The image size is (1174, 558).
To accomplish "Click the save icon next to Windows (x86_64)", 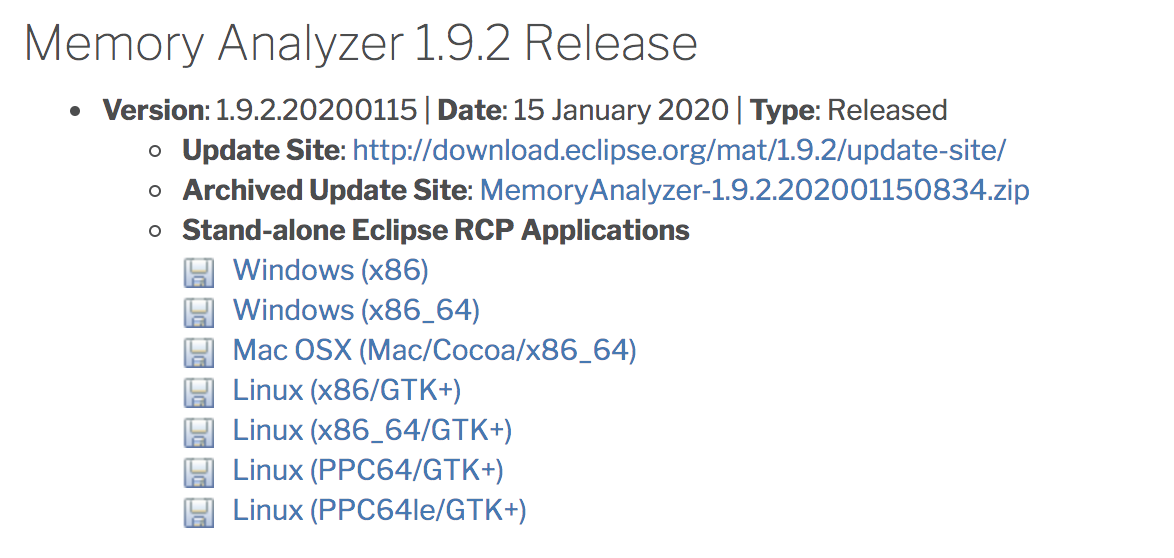I will pyautogui.click(x=198, y=313).
